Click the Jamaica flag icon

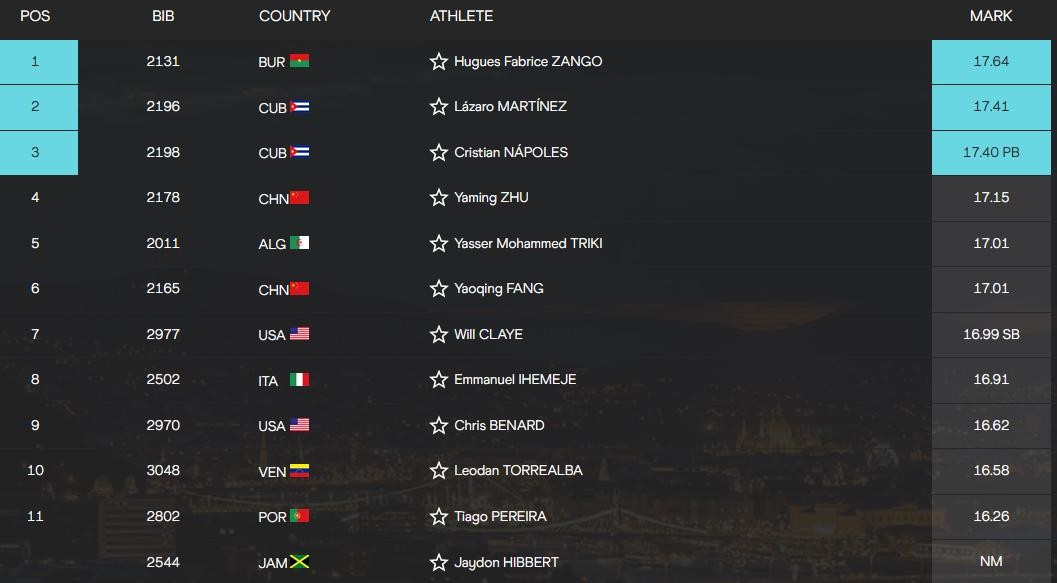click(299, 562)
